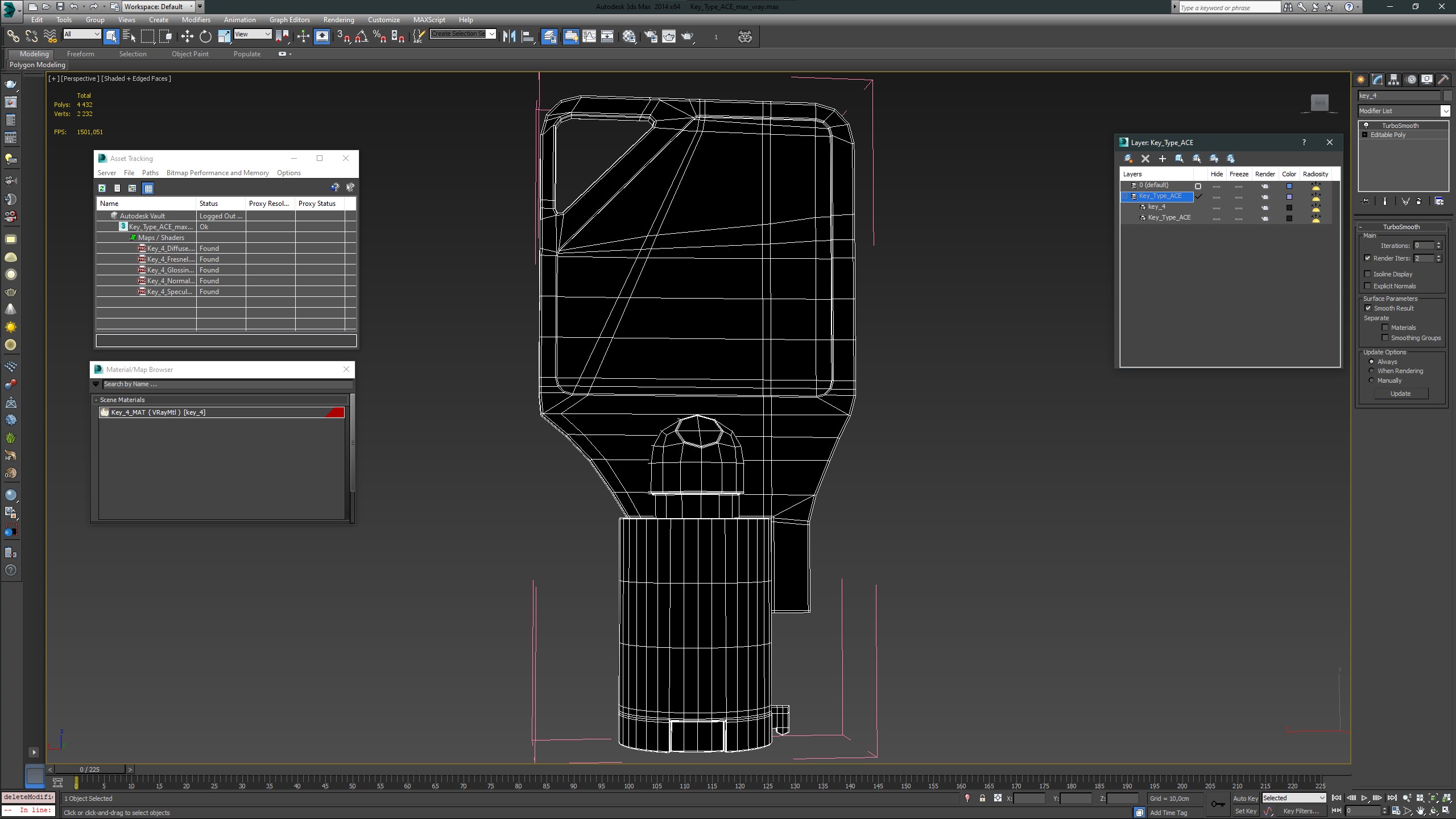Click Create New Layer plus icon

tap(1163, 159)
